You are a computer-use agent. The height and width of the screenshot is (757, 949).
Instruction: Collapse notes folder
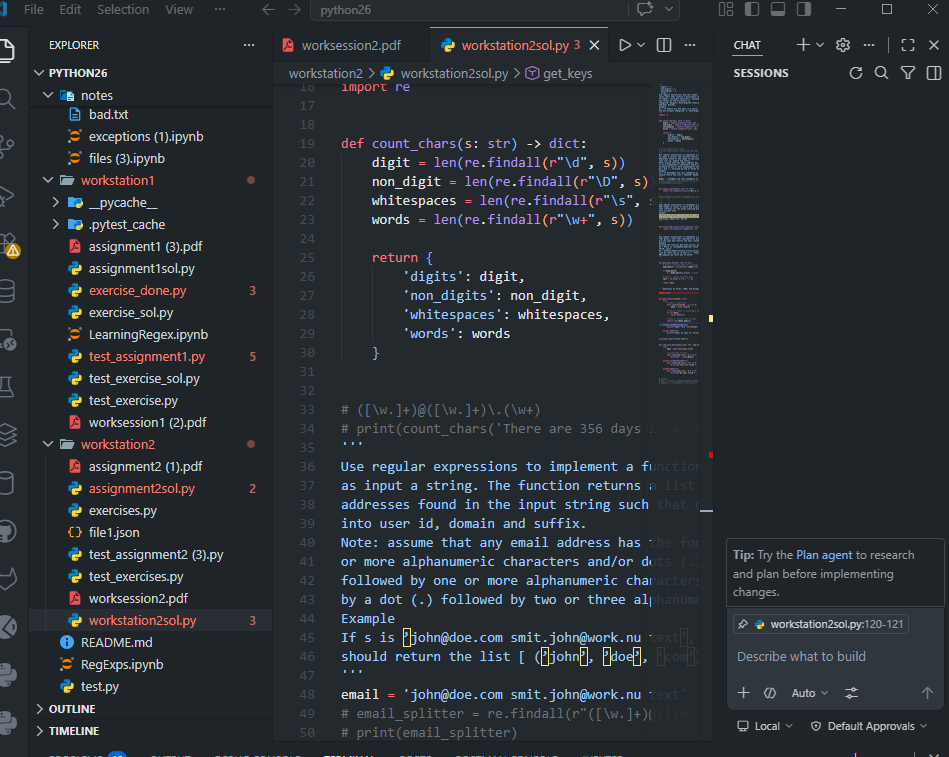pyautogui.click(x=48, y=96)
